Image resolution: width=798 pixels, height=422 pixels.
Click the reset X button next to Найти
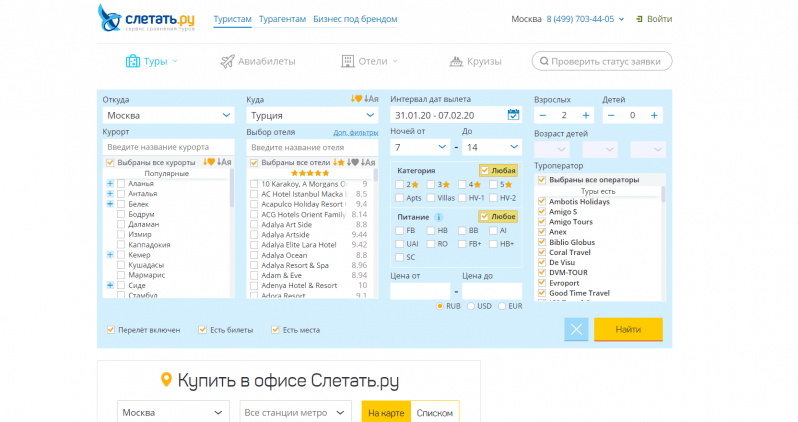(x=576, y=329)
